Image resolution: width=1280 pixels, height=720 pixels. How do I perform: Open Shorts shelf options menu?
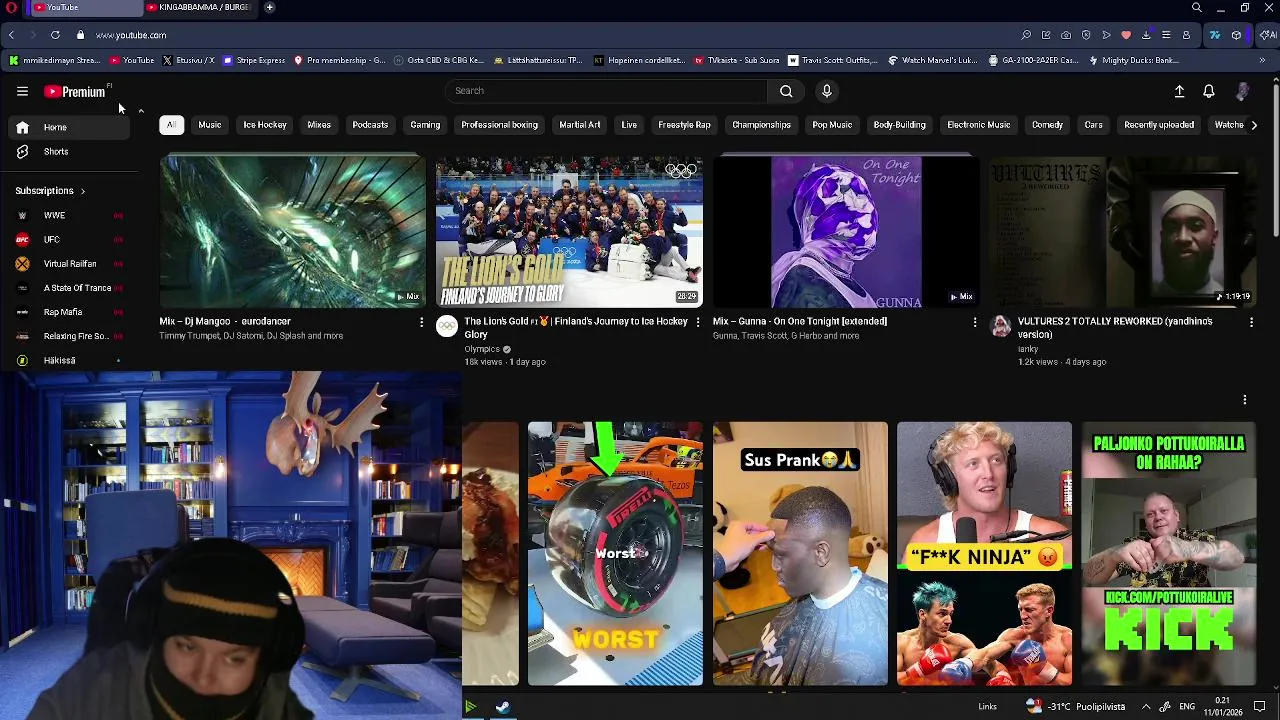1244,400
